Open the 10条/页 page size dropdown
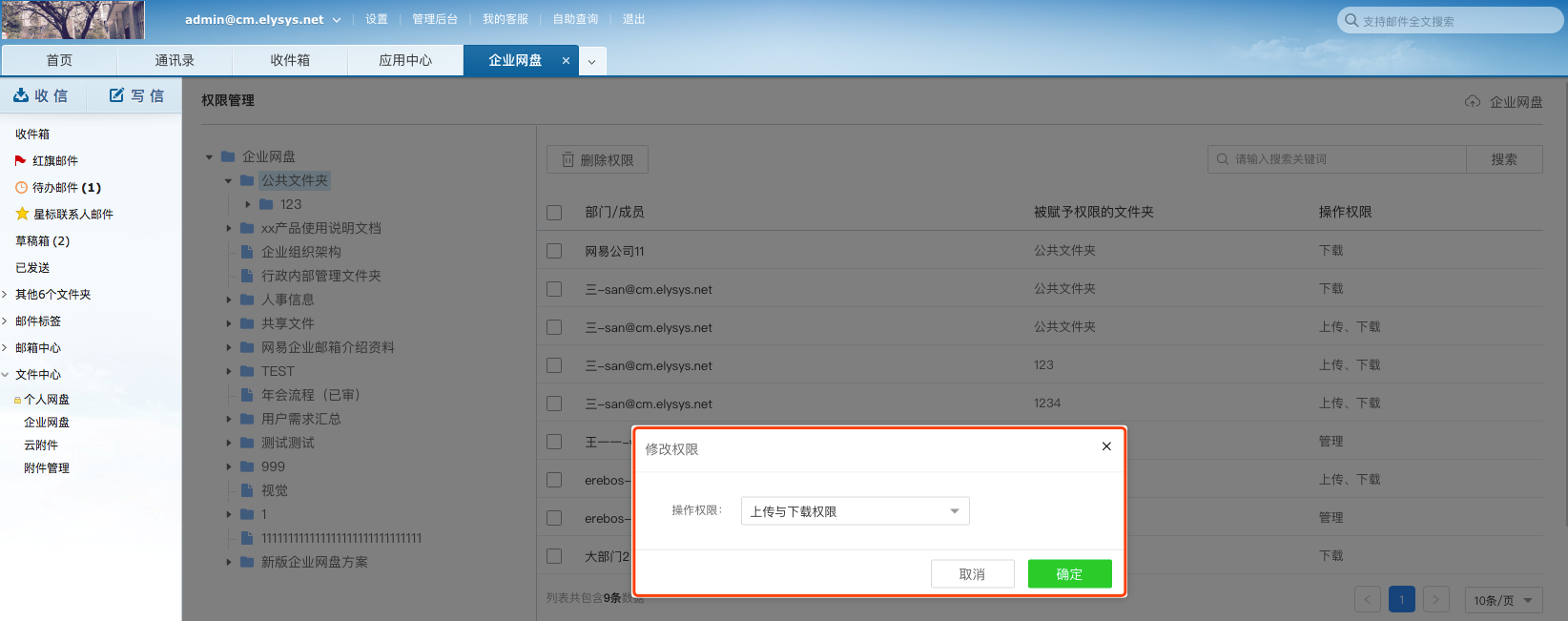This screenshot has width=1568, height=621. point(1502,600)
